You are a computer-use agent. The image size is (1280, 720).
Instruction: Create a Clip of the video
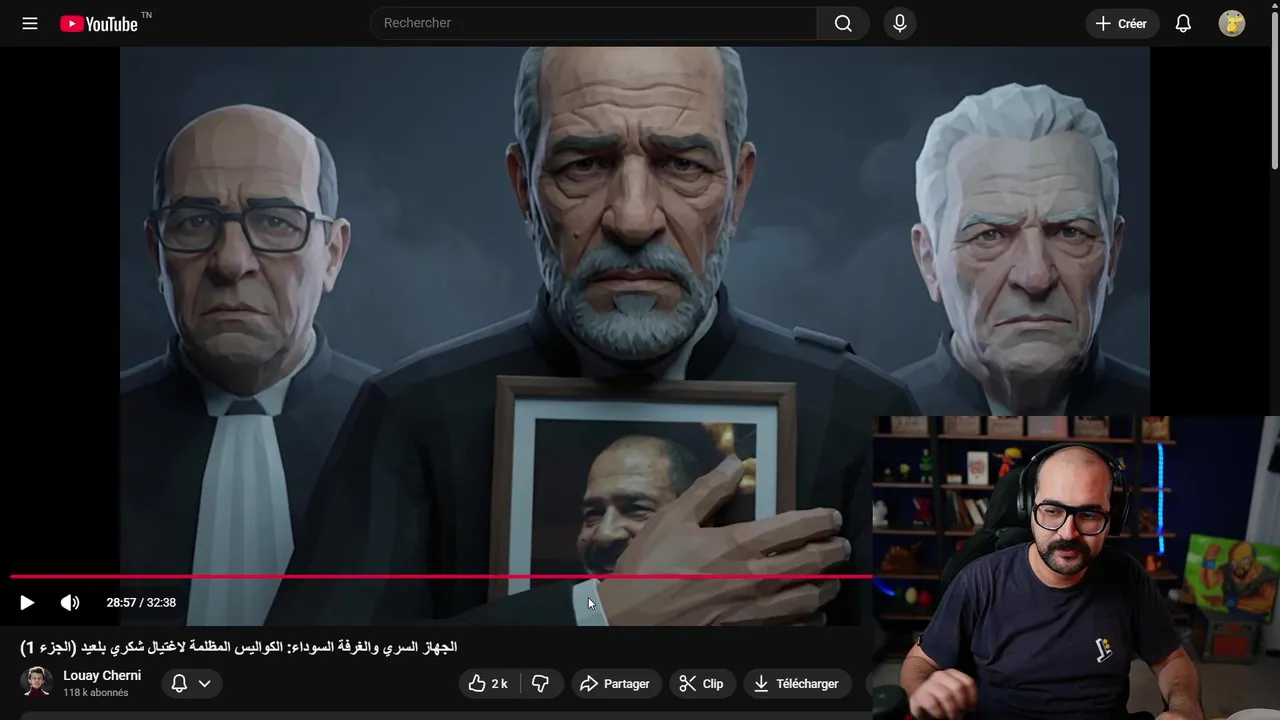pyautogui.click(x=702, y=683)
